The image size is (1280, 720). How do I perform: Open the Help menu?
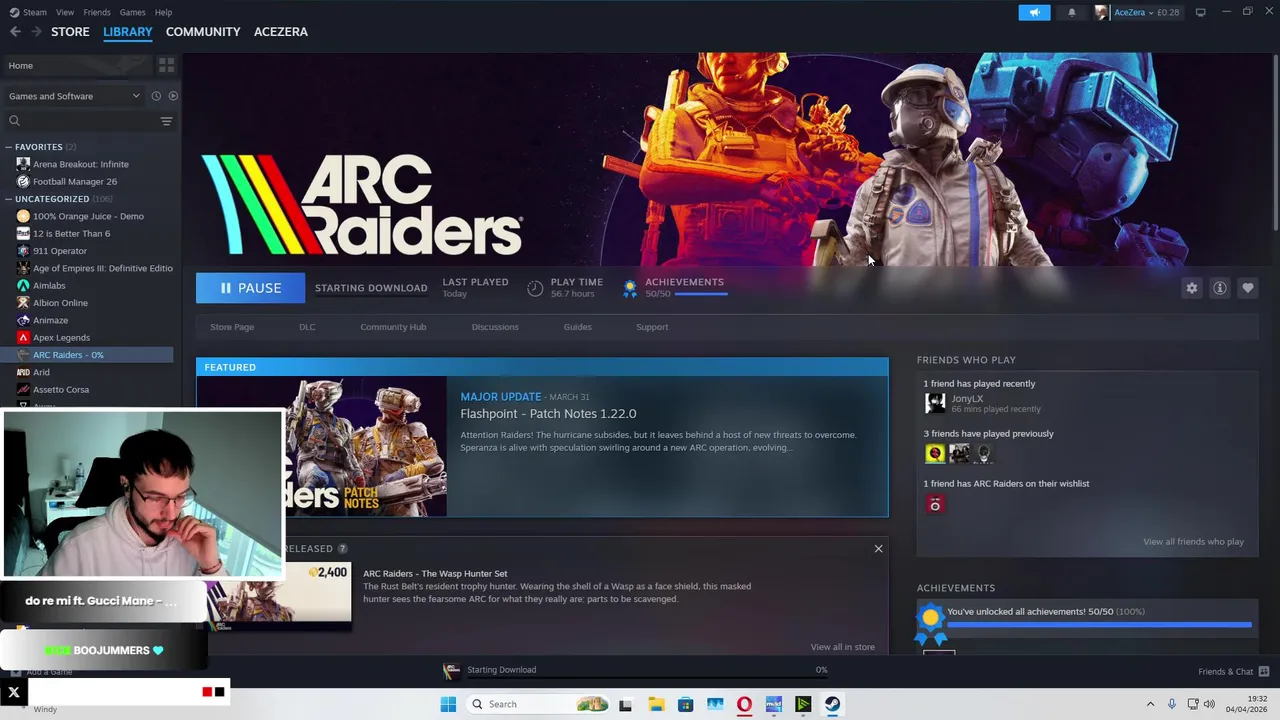coord(163,12)
